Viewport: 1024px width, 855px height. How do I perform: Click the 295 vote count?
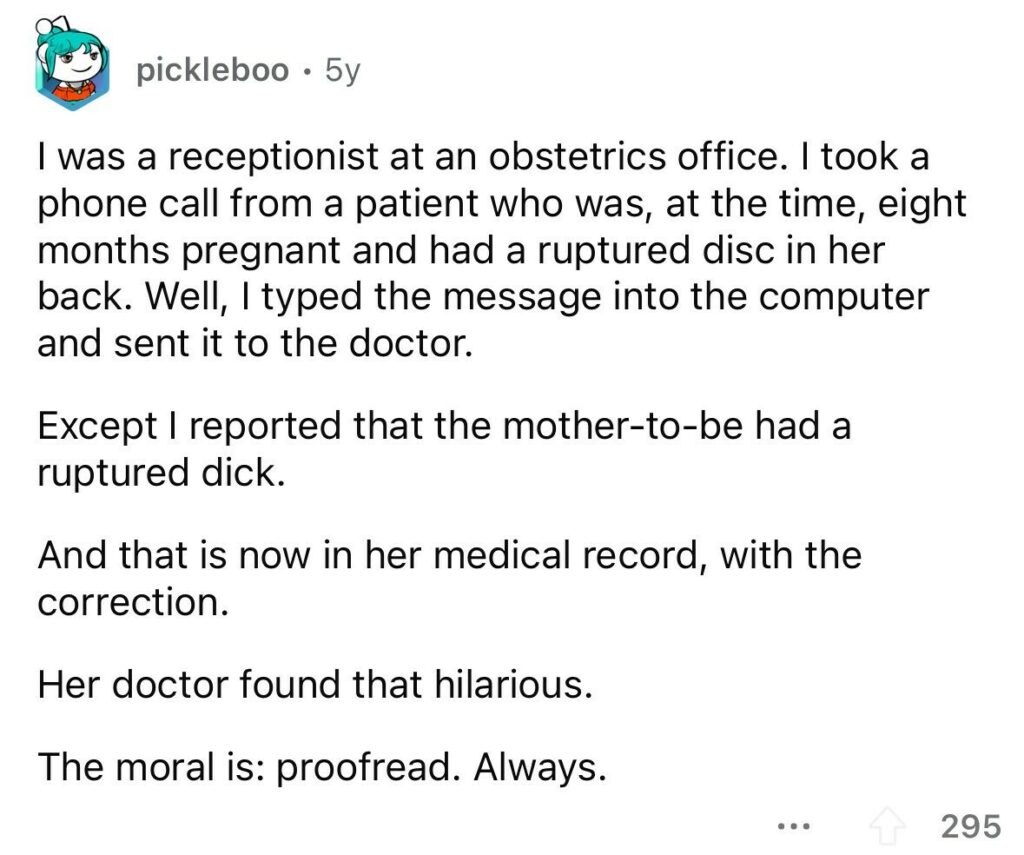click(x=972, y=823)
